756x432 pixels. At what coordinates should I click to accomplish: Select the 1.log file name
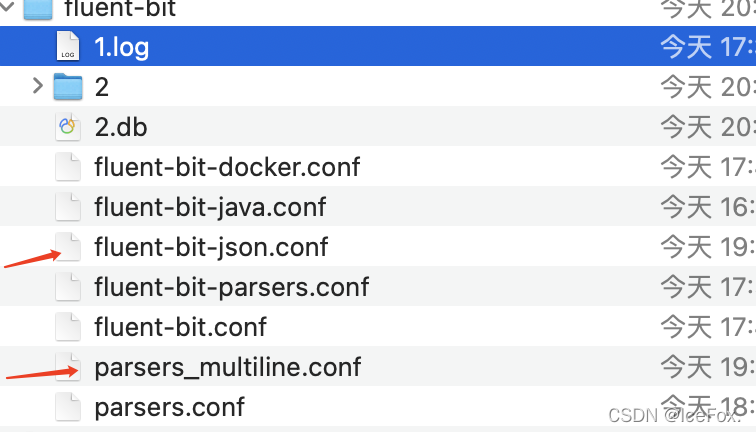coord(121,47)
